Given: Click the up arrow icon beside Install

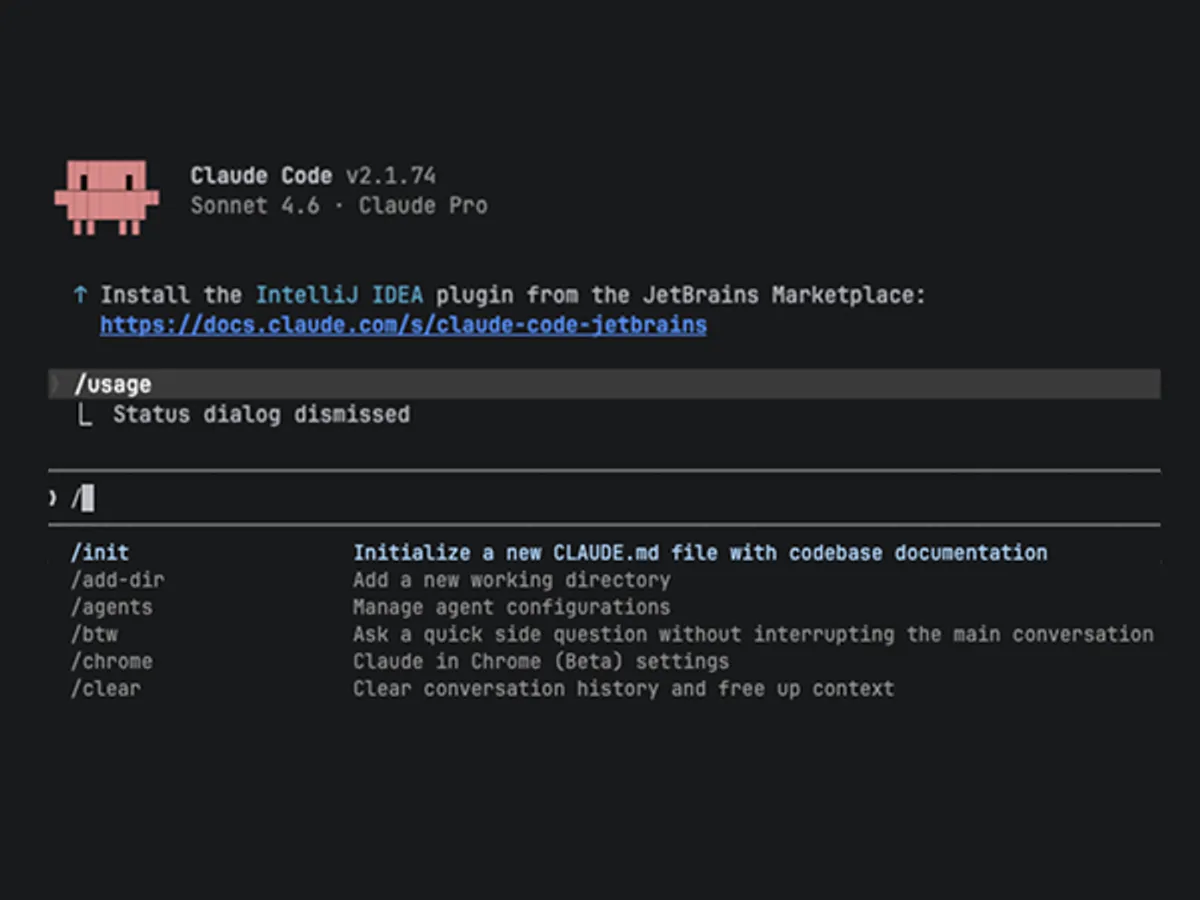Looking at the screenshot, I should tap(80, 295).
